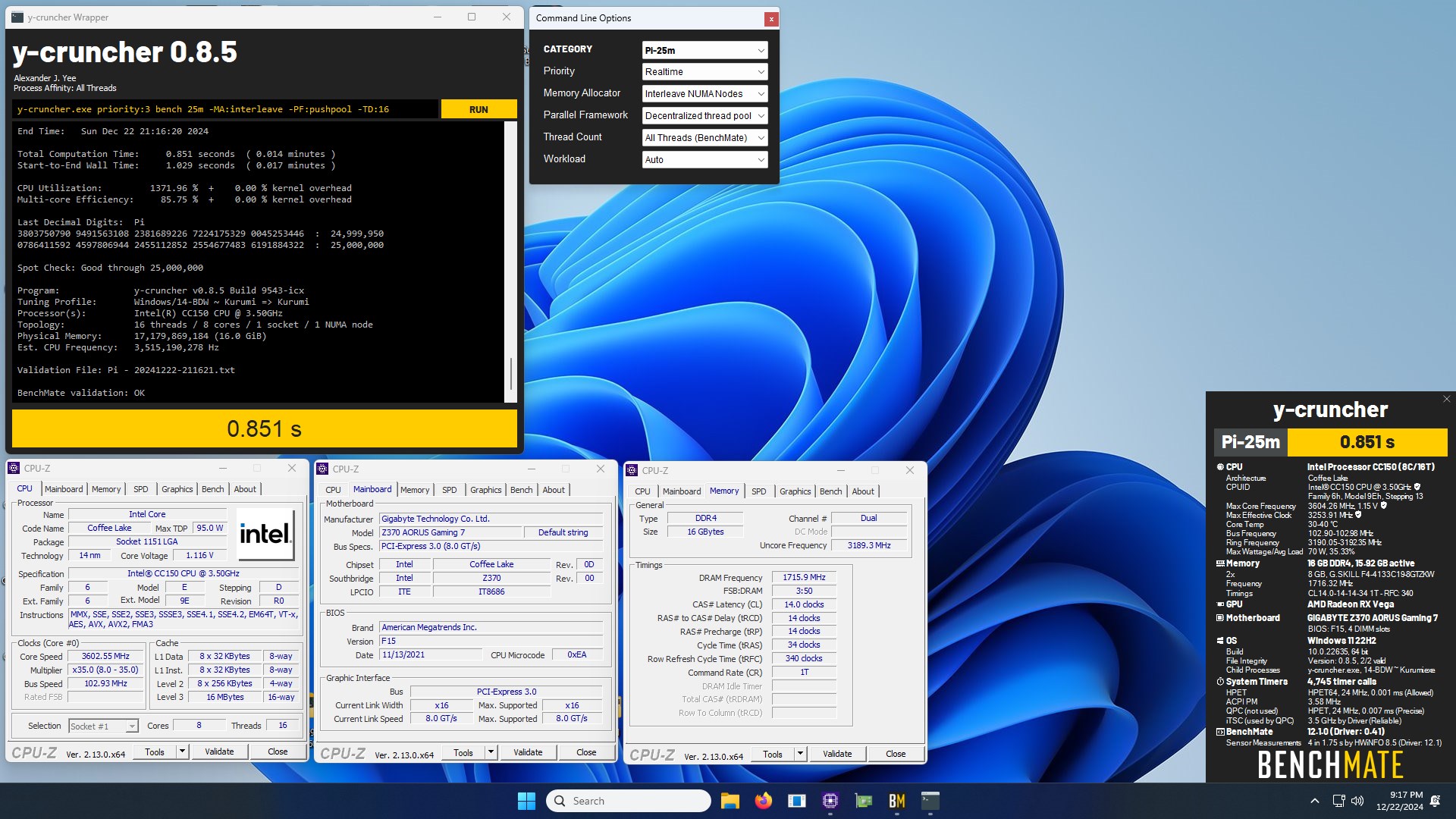Open Windows Start menu icon
The width and height of the screenshot is (1456, 819).
[x=526, y=801]
